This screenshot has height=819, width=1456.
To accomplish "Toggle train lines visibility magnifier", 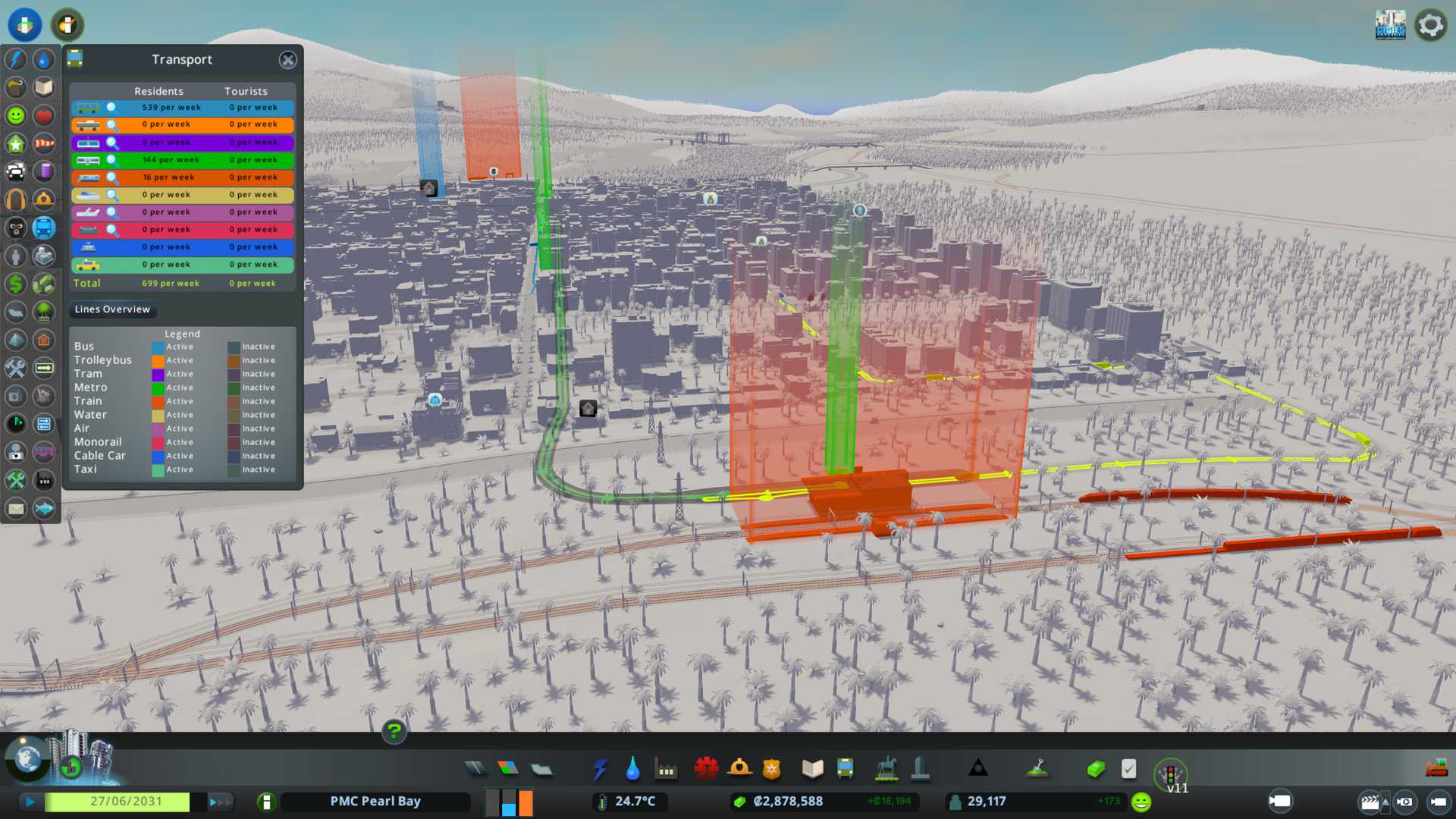I will 111,177.
